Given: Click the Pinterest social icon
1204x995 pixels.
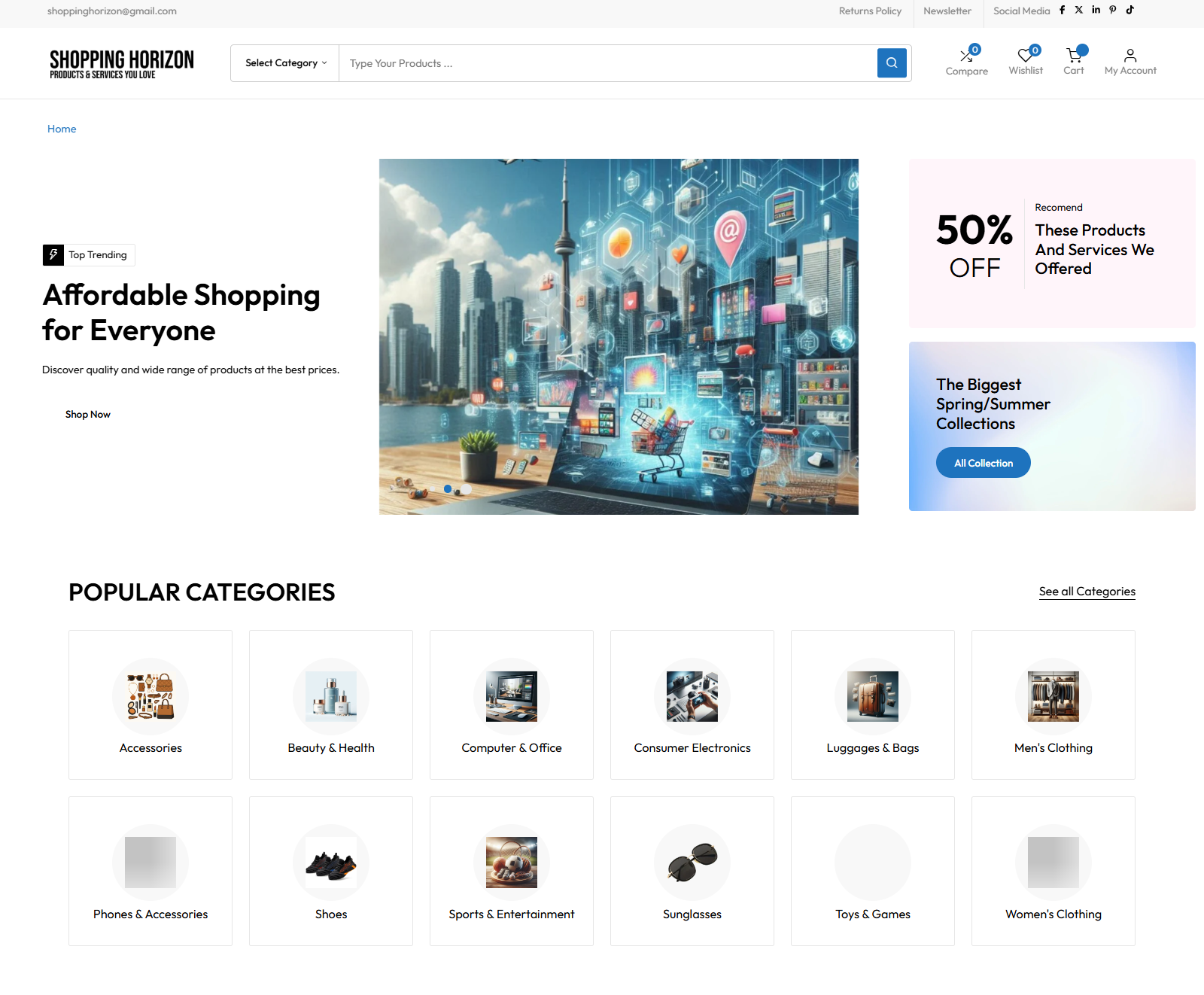Looking at the screenshot, I should coord(1113,11).
